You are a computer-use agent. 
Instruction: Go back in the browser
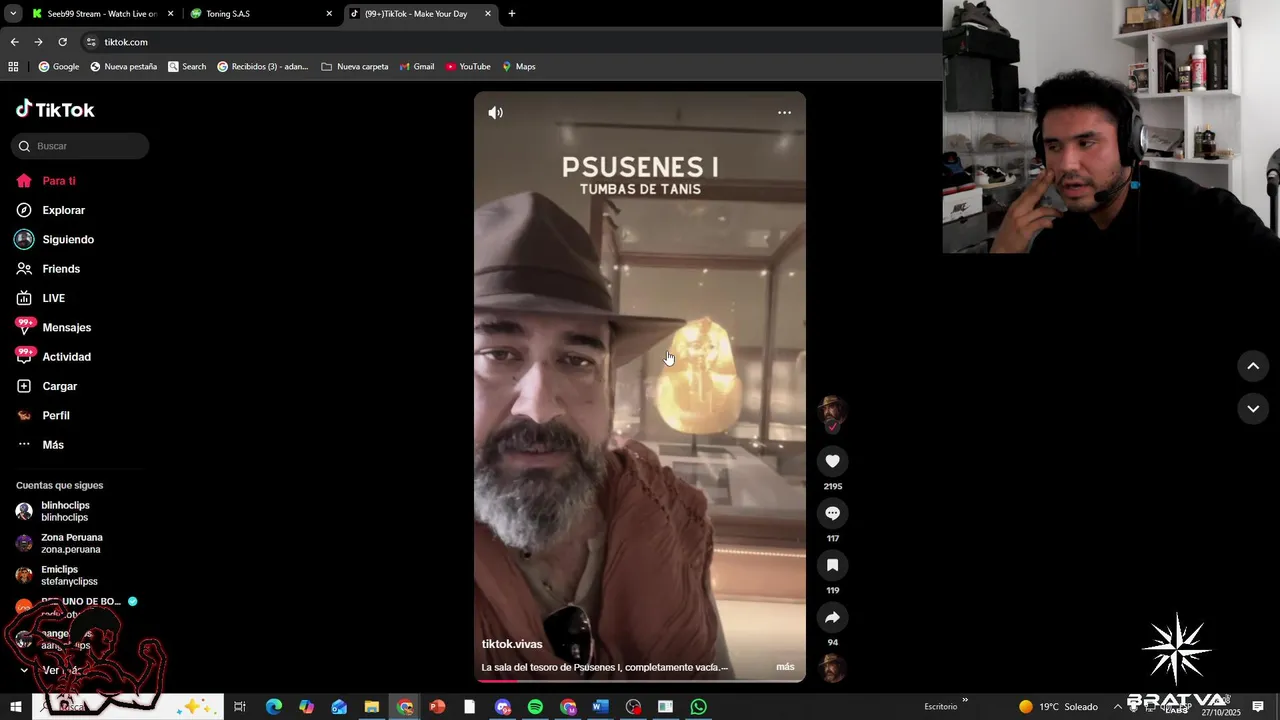pyautogui.click(x=14, y=42)
